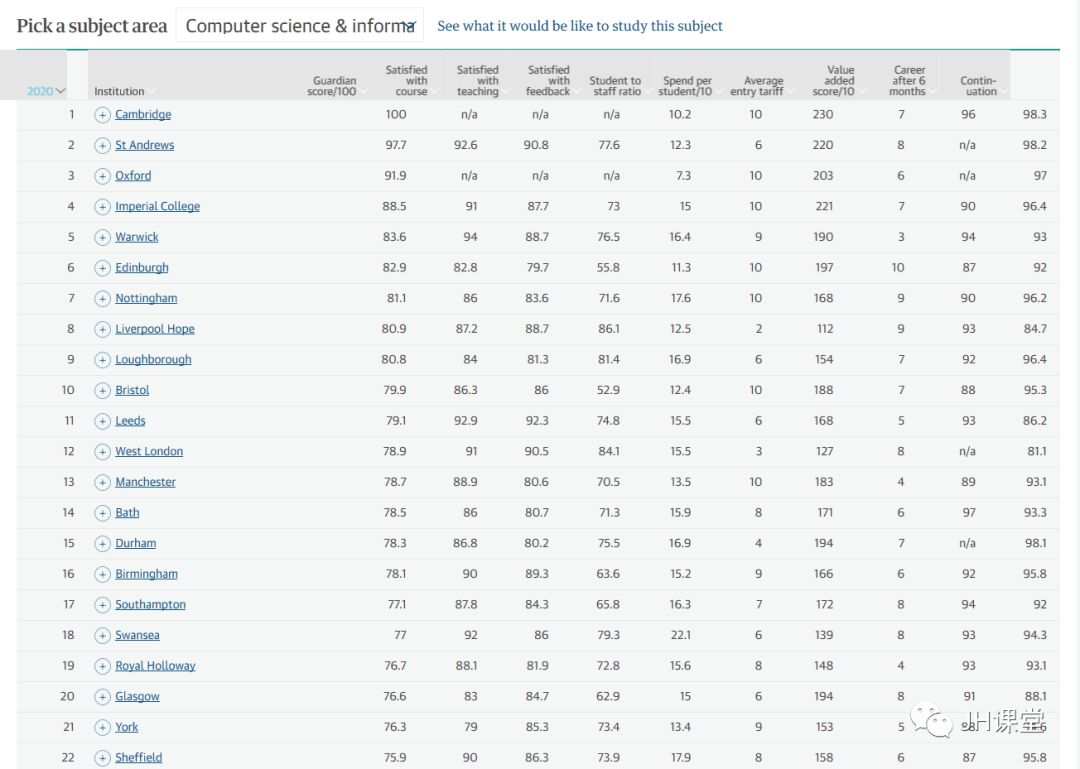Expand the Cambridge row plus icon
This screenshot has height=769, width=1080.
[x=102, y=115]
